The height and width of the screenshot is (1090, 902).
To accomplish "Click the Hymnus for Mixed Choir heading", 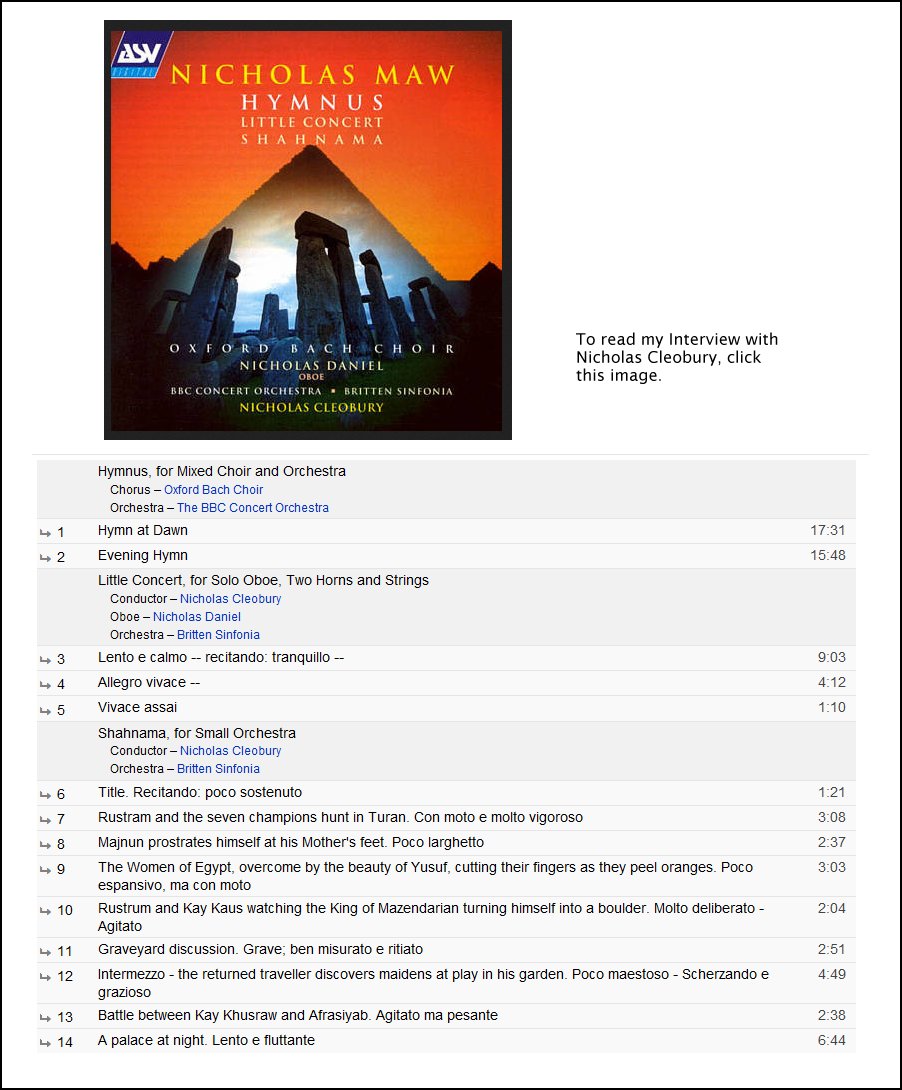I will tap(222, 471).
